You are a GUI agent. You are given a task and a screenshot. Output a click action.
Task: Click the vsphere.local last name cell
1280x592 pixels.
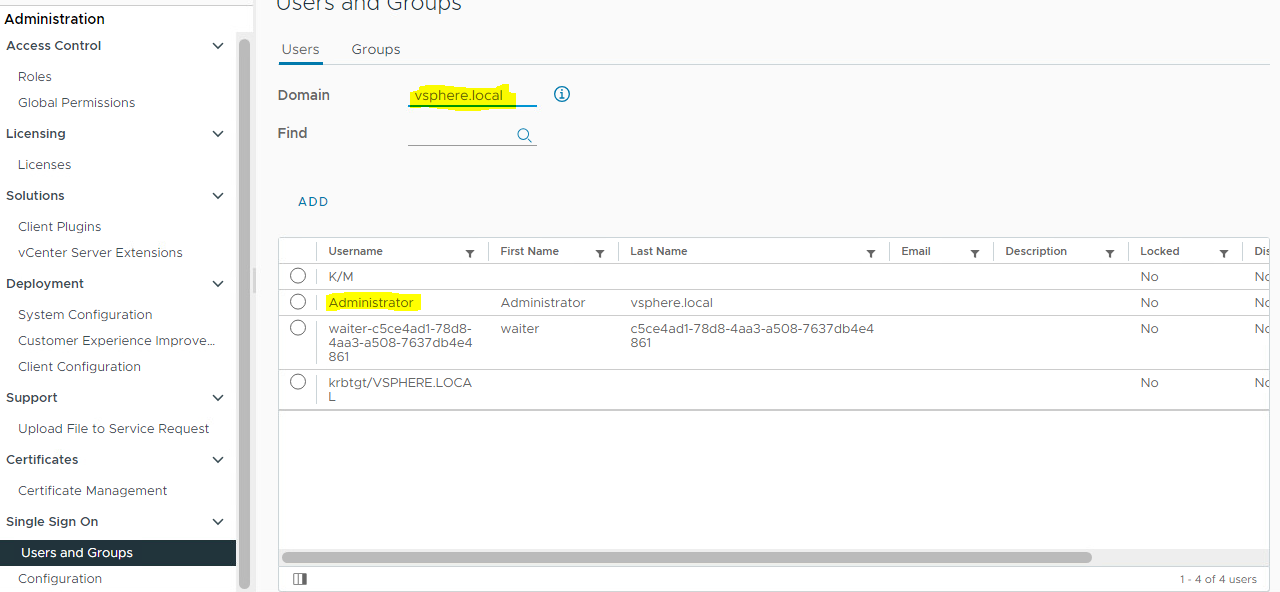[672, 303]
